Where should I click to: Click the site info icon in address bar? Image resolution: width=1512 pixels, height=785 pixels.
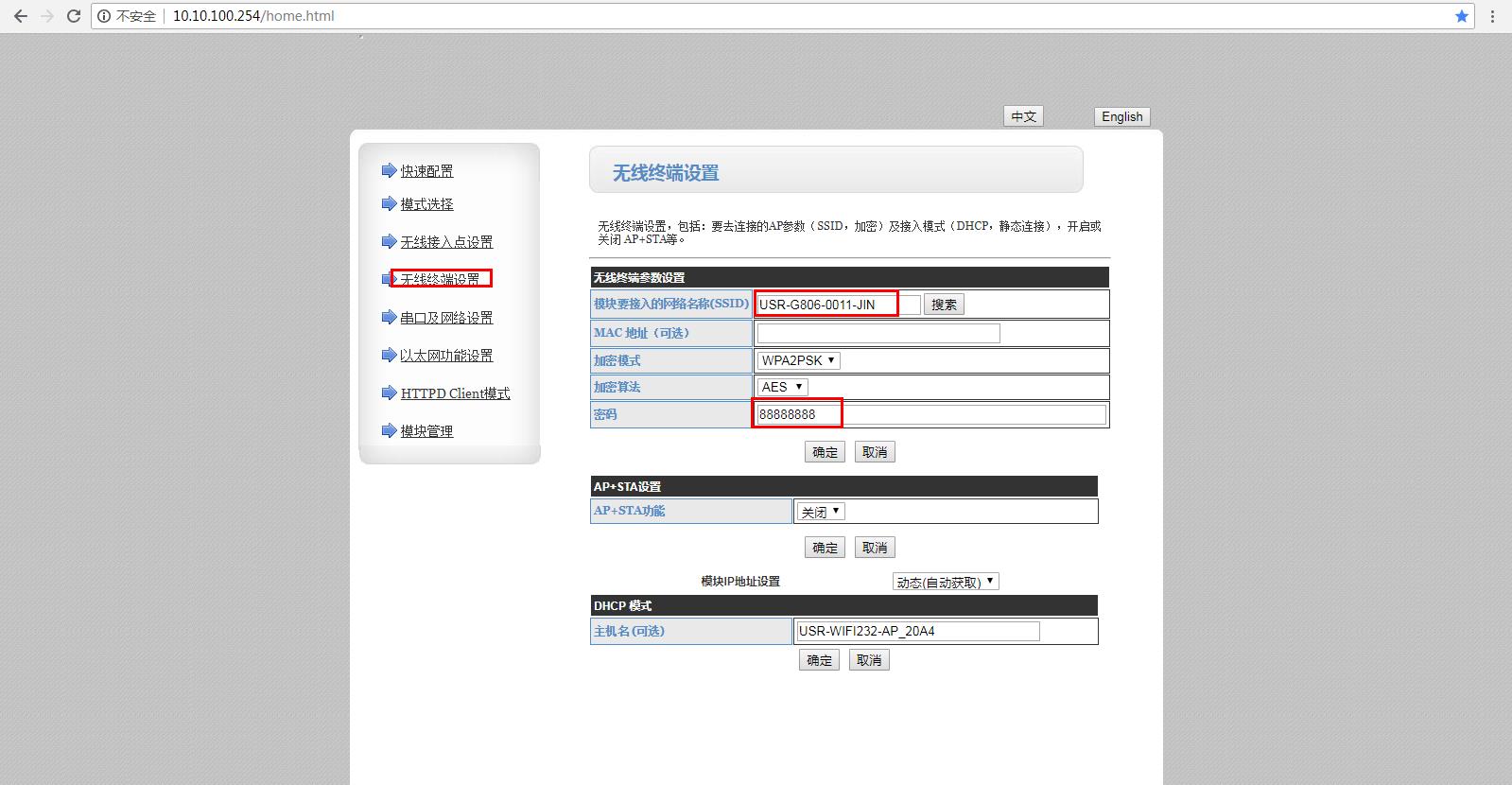[104, 16]
